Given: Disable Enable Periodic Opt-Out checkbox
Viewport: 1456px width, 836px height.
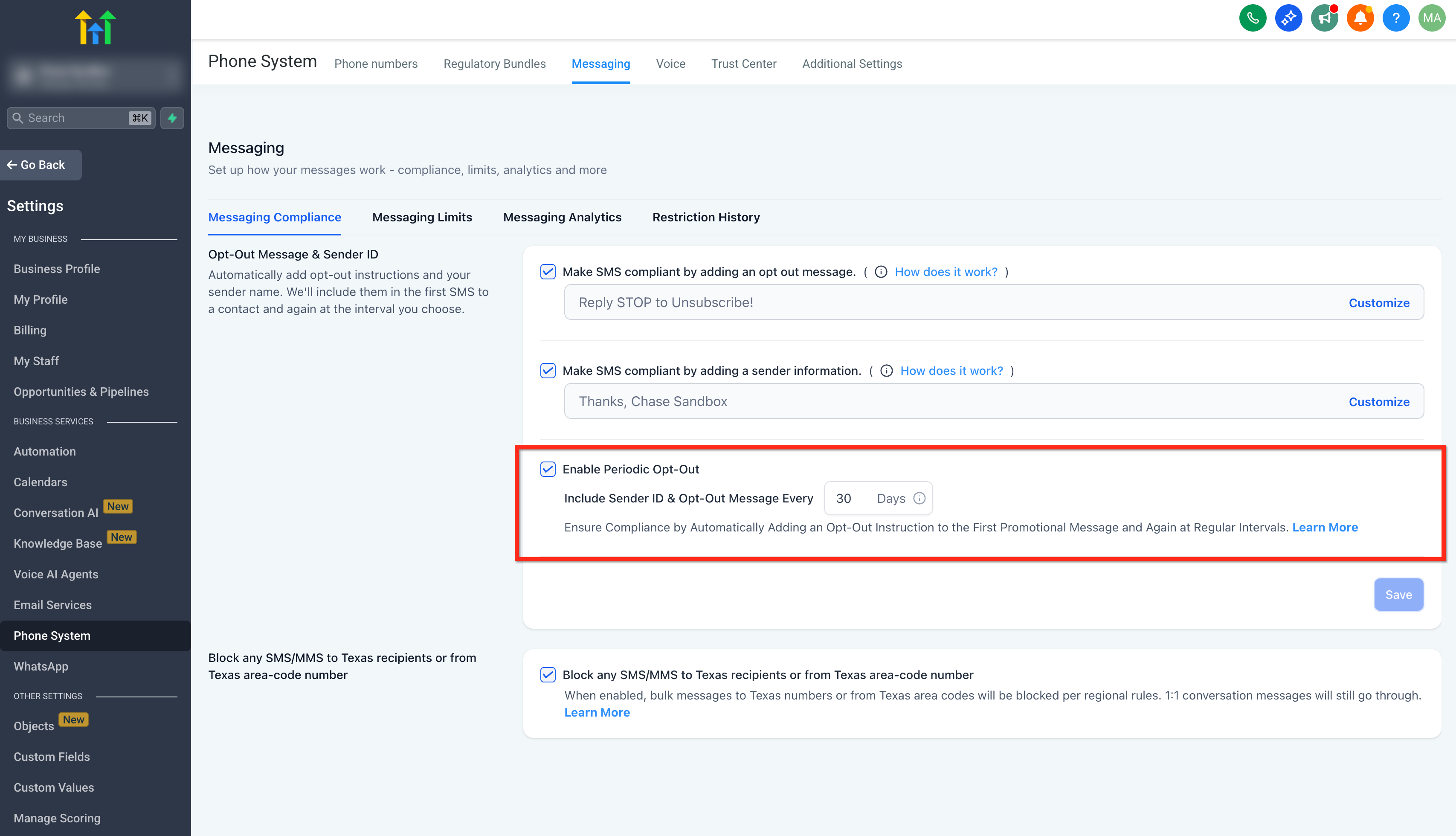Looking at the screenshot, I should tap(548, 469).
